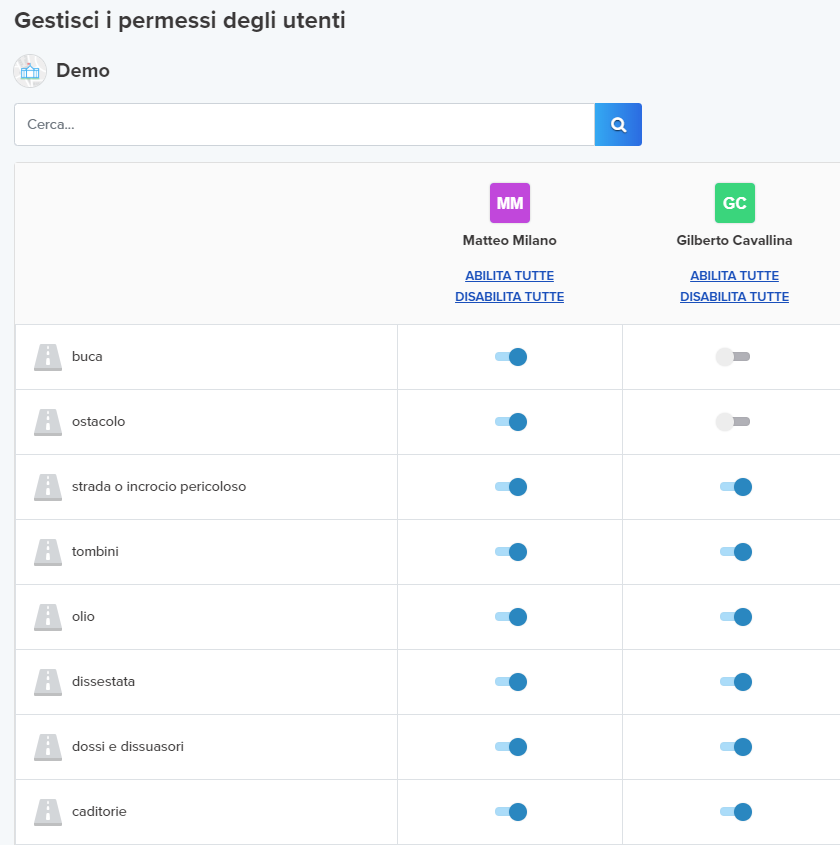
Task: Focus the Cerca search input field
Action: coord(304,124)
